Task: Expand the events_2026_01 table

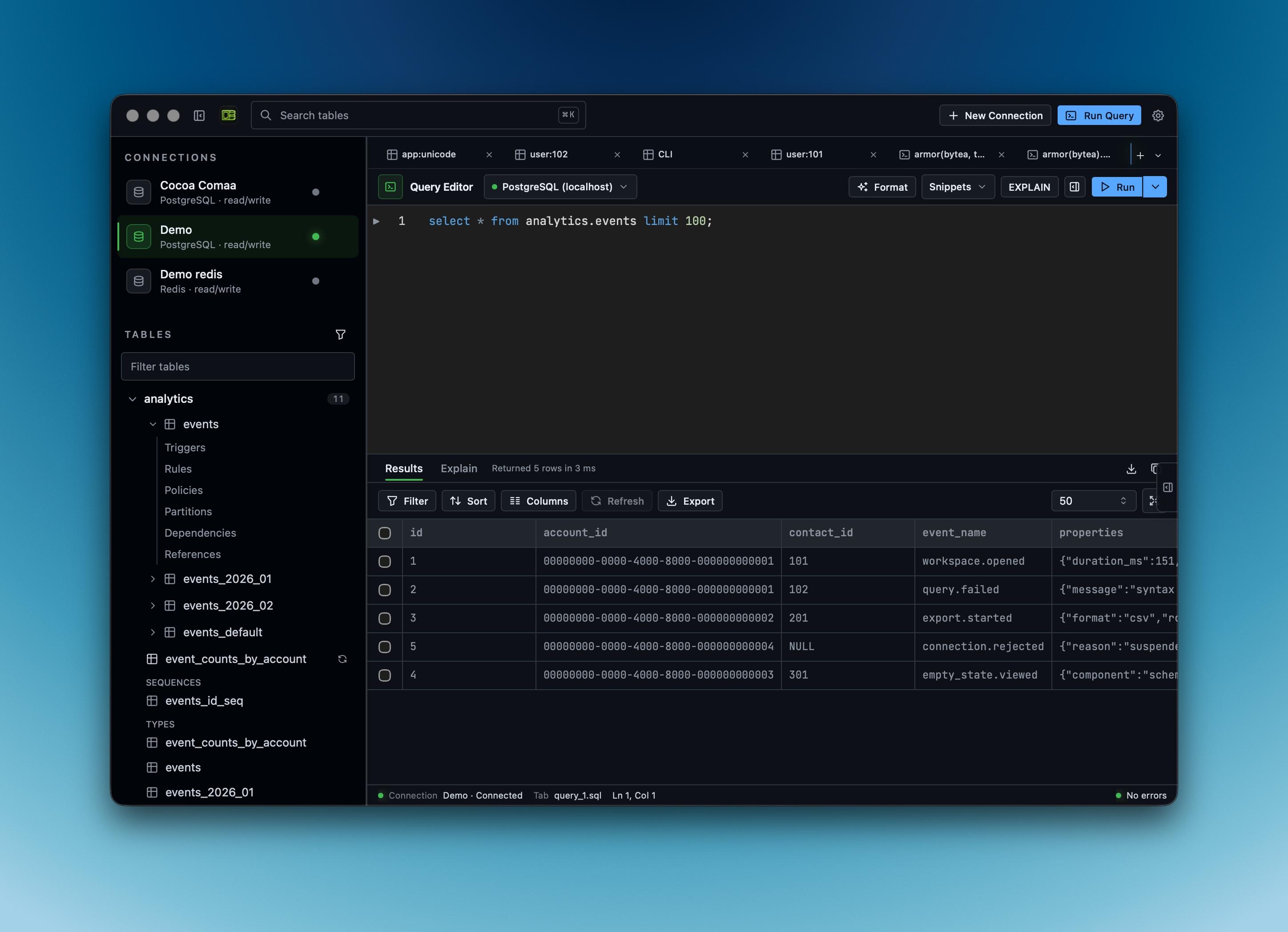Action: click(x=153, y=579)
